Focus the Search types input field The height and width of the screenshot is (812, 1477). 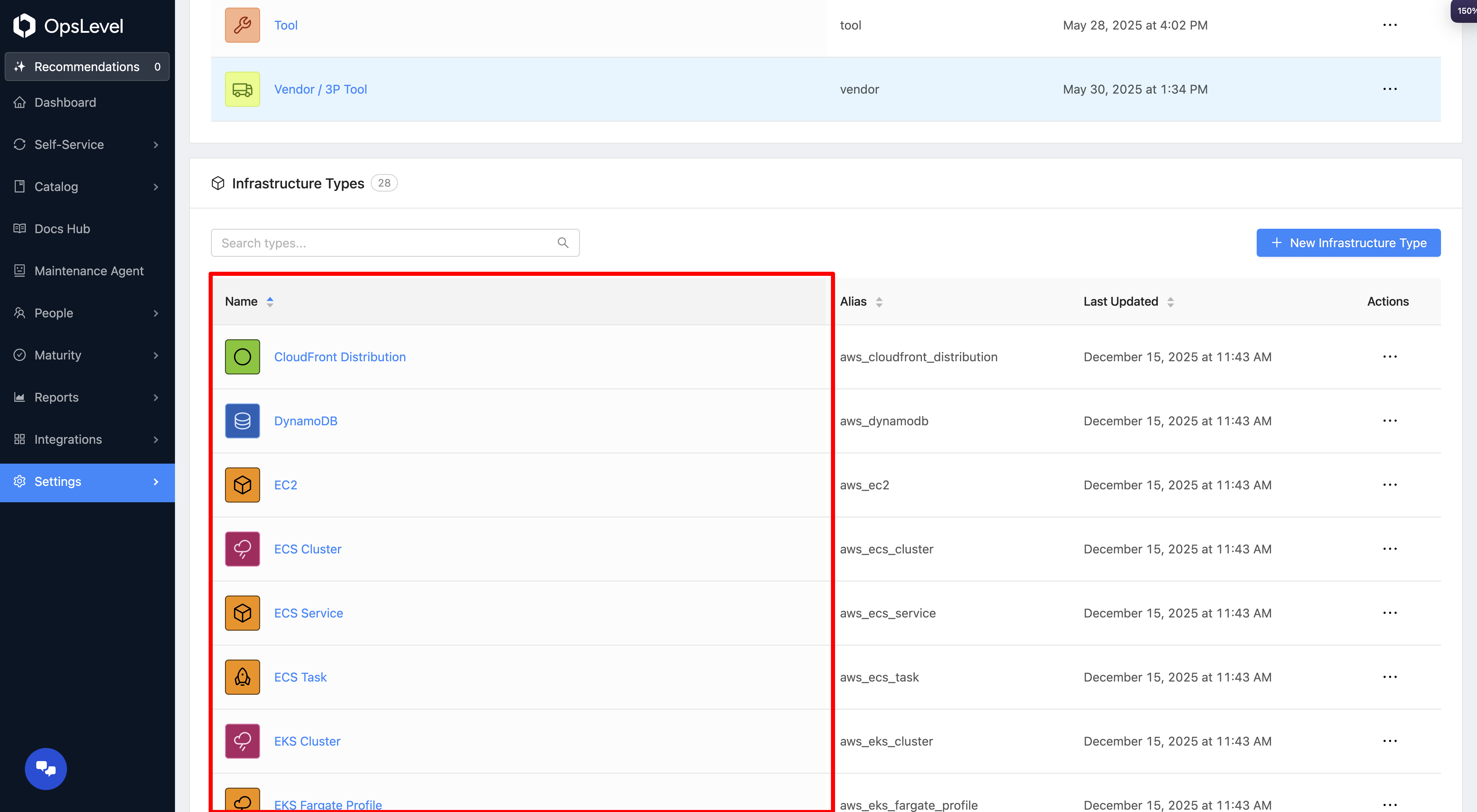point(384,243)
